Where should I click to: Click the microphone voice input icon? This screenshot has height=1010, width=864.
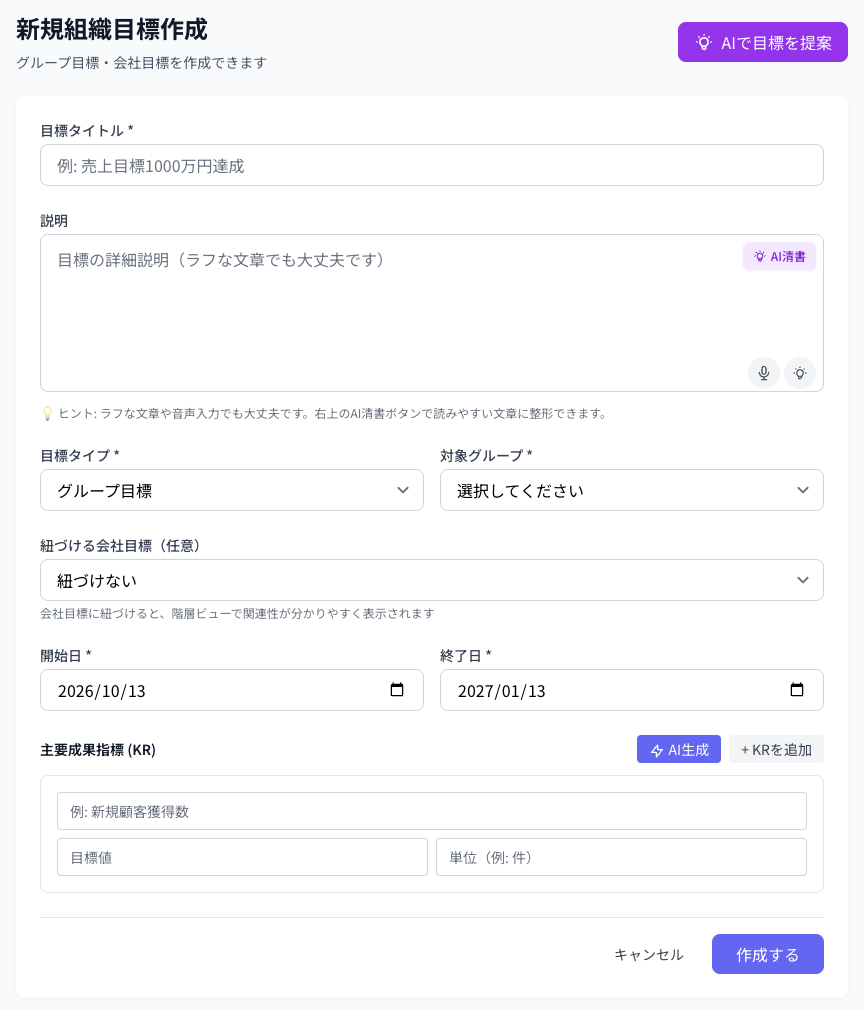pyautogui.click(x=763, y=373)
